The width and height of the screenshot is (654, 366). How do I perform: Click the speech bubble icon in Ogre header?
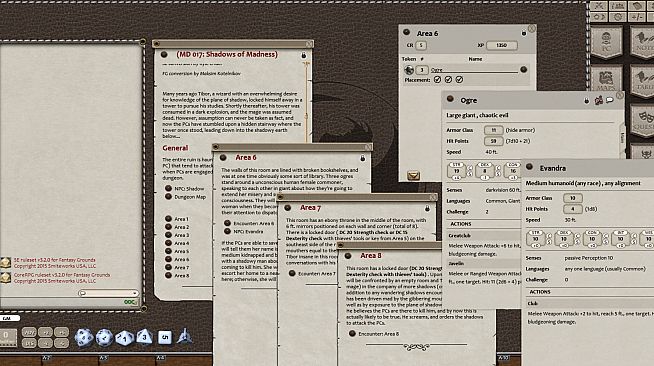tap(610, 100)
